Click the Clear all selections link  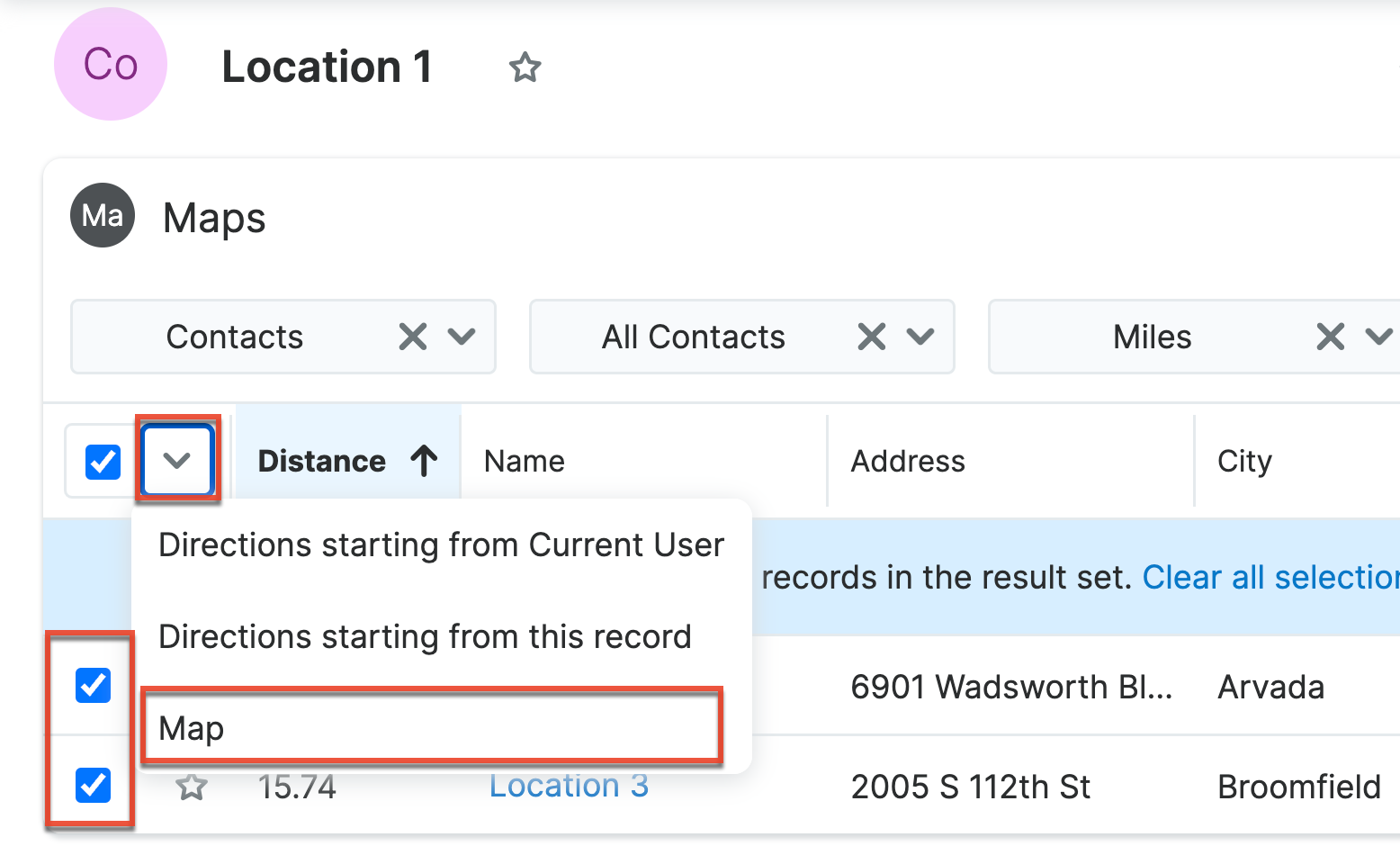1270,578
